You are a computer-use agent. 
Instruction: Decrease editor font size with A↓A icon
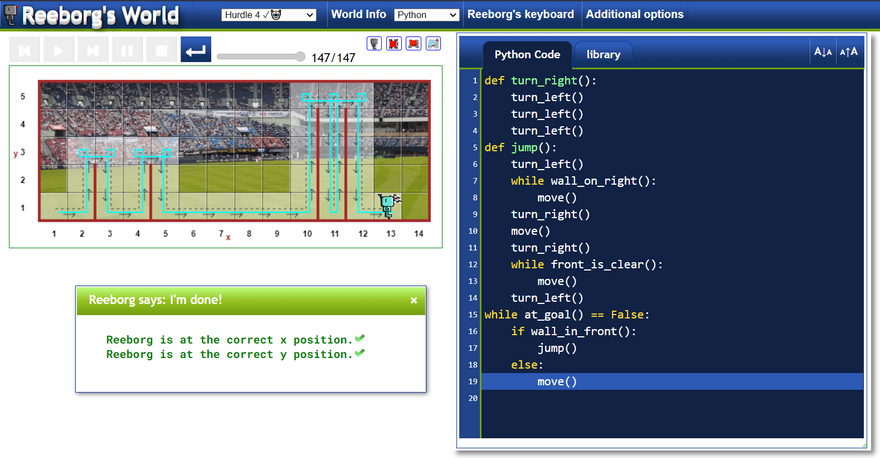coord(823,52)
